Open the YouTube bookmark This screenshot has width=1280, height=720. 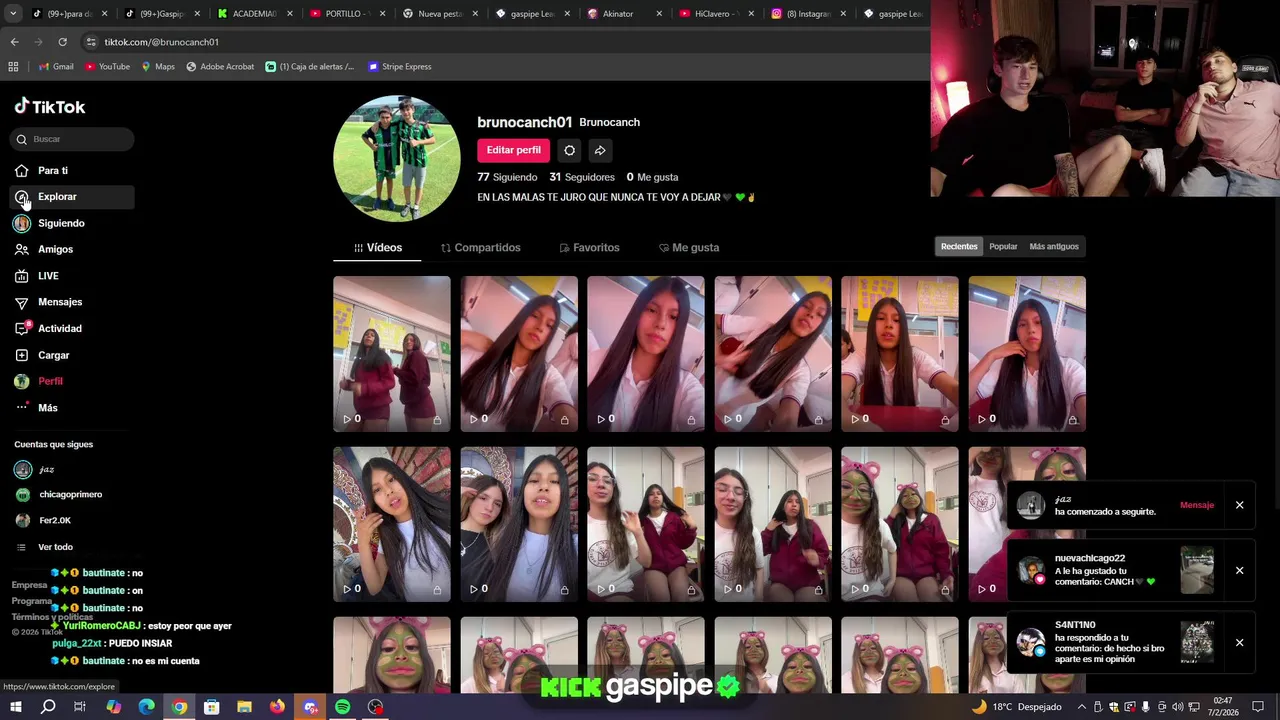107,67
